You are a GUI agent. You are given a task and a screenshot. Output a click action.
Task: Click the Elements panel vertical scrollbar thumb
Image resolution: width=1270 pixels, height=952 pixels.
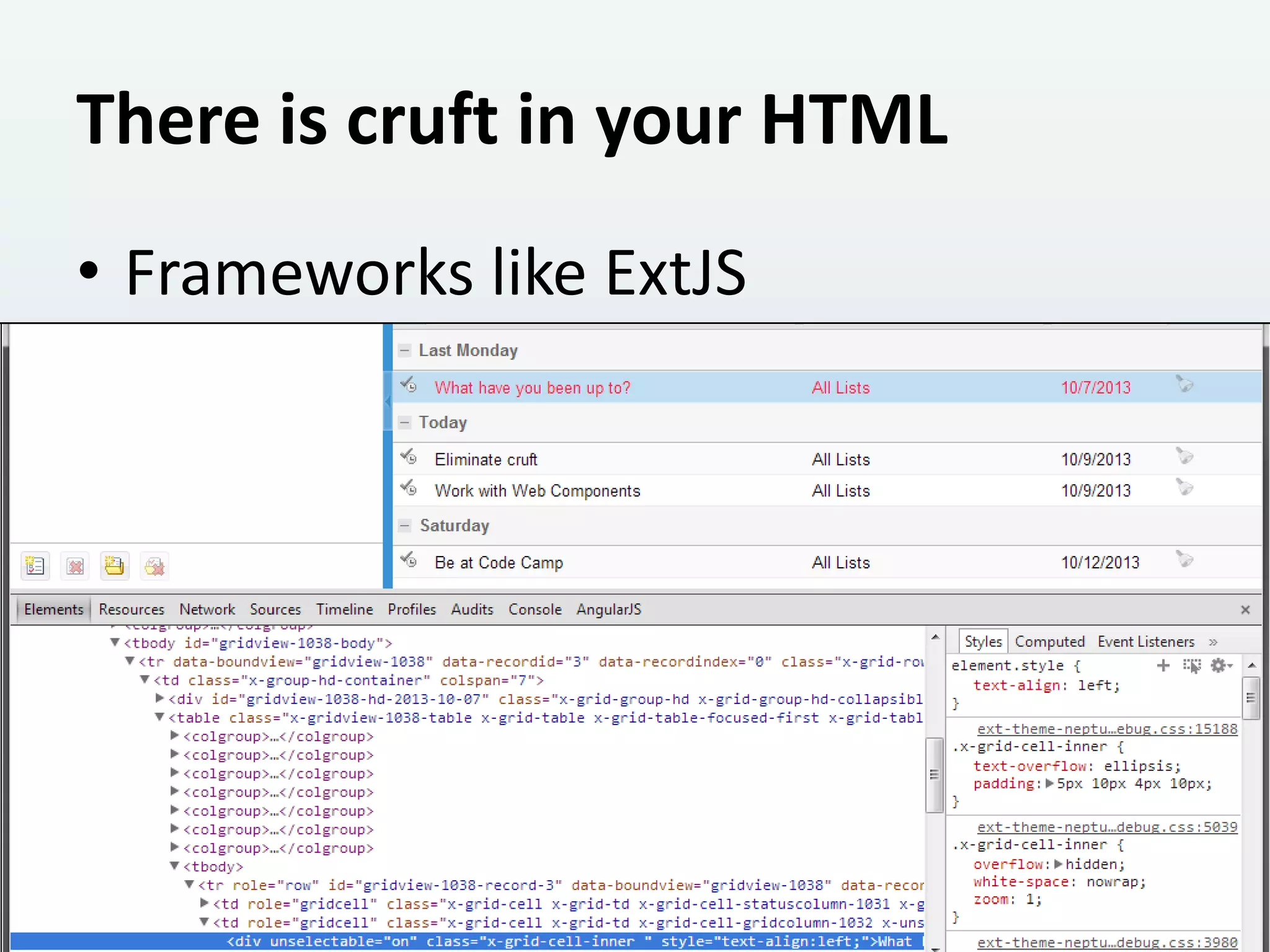[935, 775]
